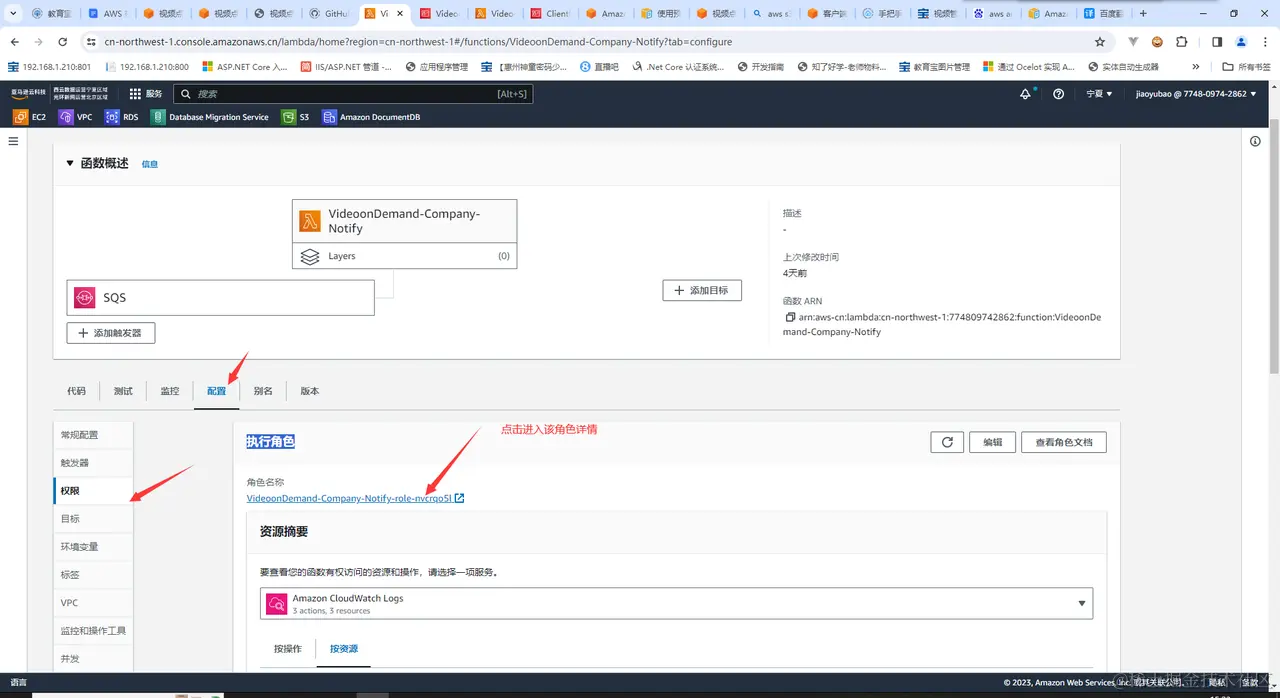Click the 信息 link beside 函数概述

click(x=149, y=164)
